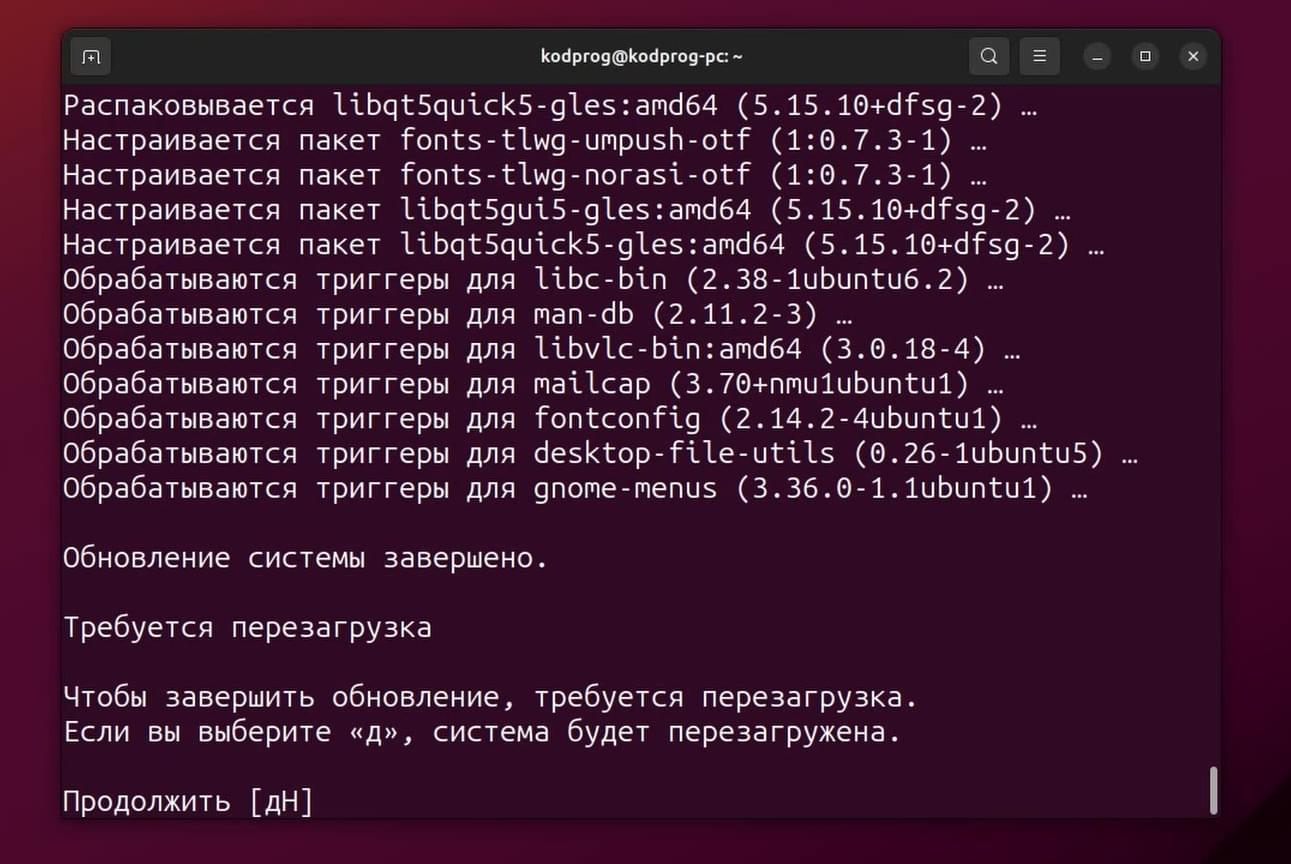Click the Распаковывается libqt5quick5-gles line
The width and height of the screenshot is (1291, 864).
click(x=550, y=105)
